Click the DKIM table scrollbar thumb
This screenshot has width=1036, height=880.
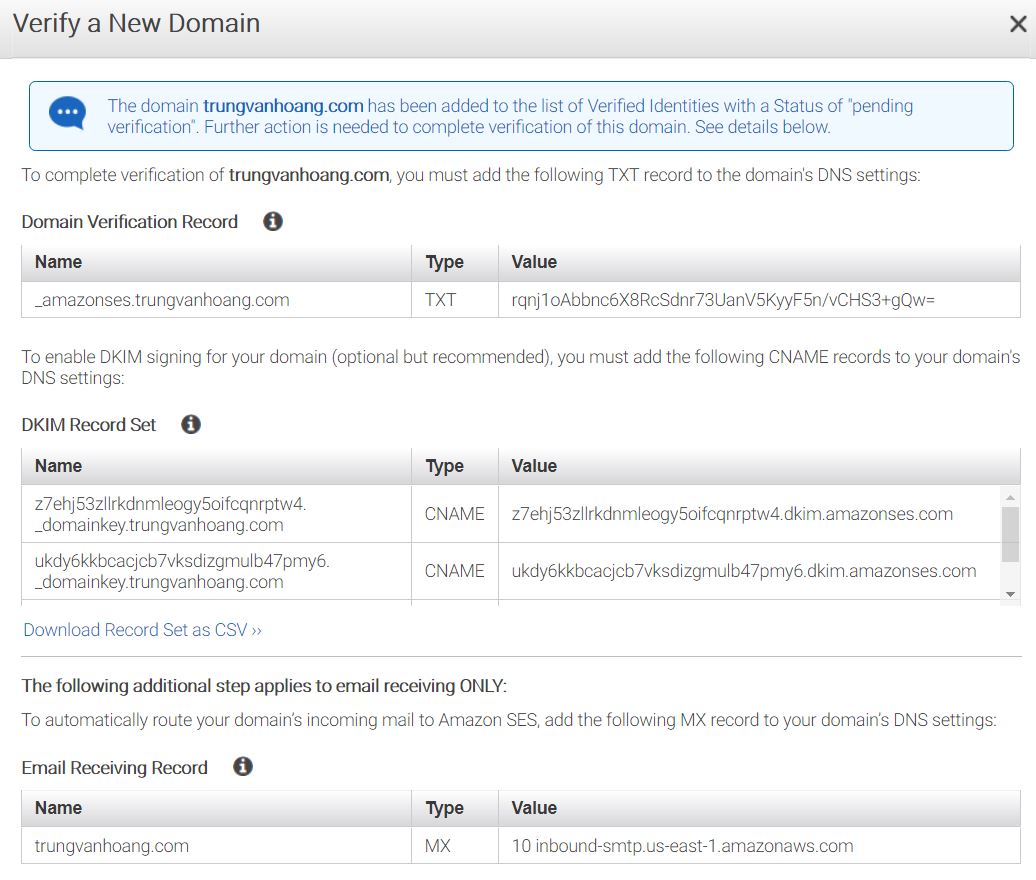coord(1010,534)
